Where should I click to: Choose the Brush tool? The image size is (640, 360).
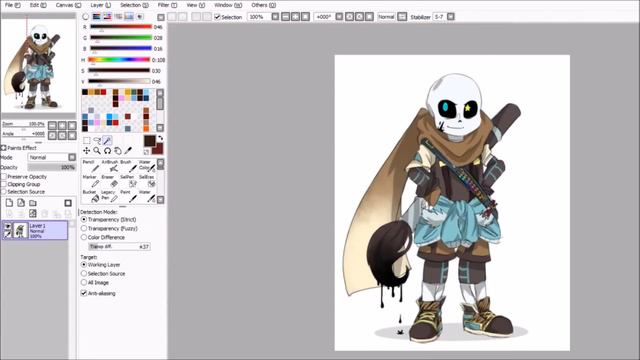128,166
